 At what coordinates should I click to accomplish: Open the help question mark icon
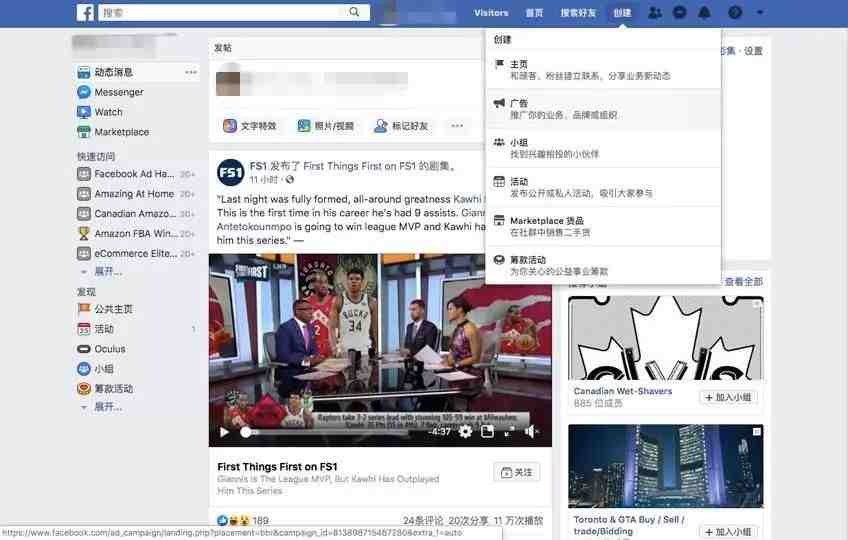coord(734,12)
